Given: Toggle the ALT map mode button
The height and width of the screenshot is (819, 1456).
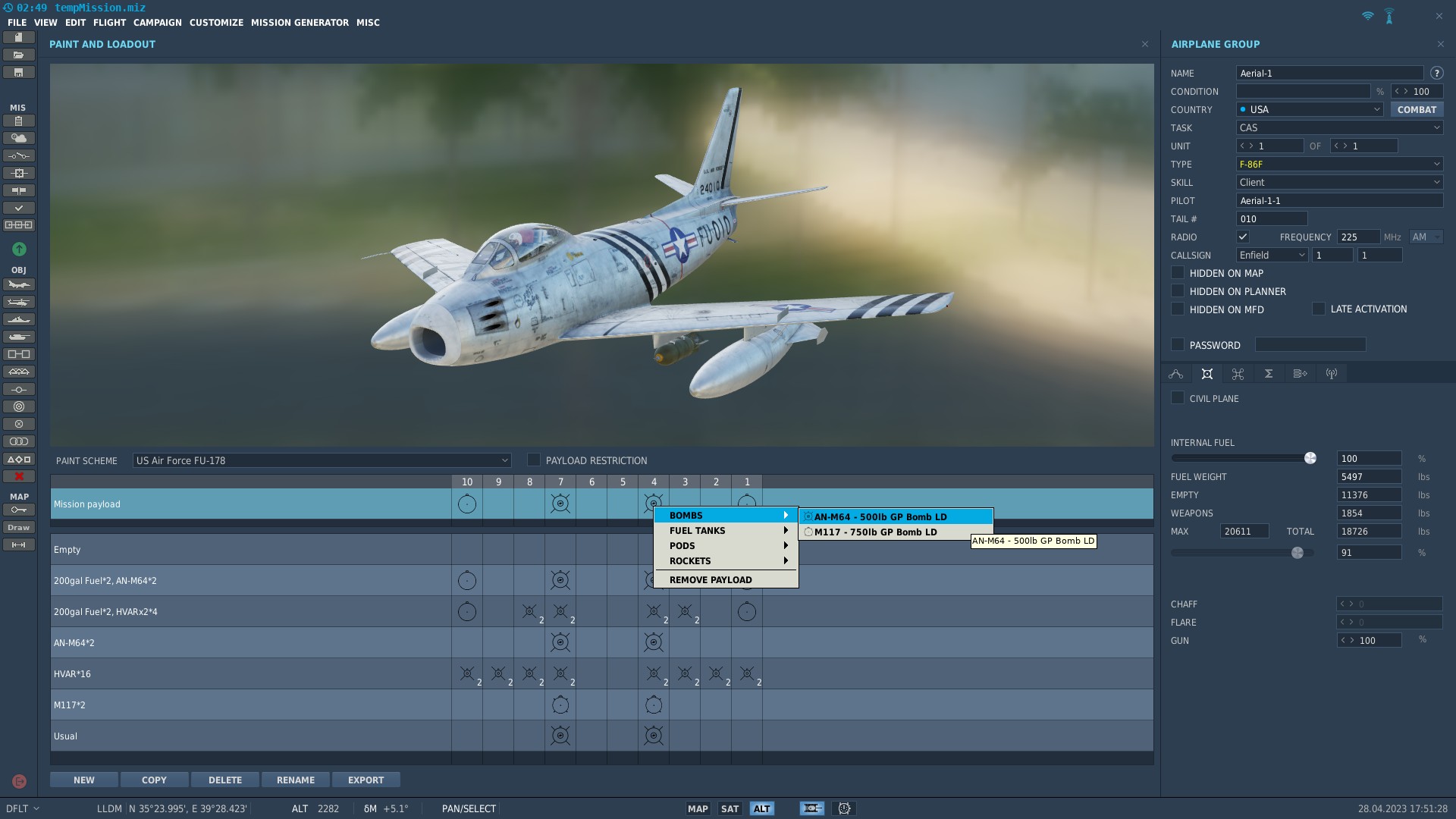Looking at the screenshot, I should (x=761, y=808).
